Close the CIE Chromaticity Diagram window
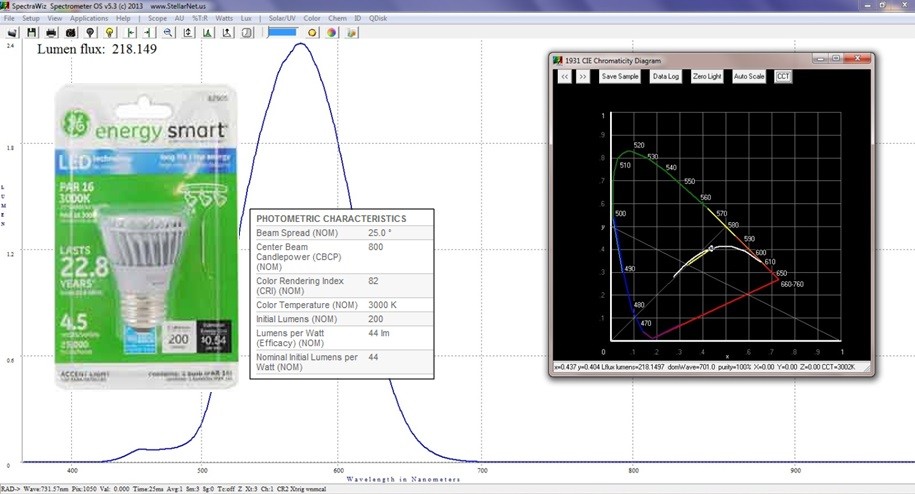The width and height of the screenshot is (915, 494). point(857,58)
